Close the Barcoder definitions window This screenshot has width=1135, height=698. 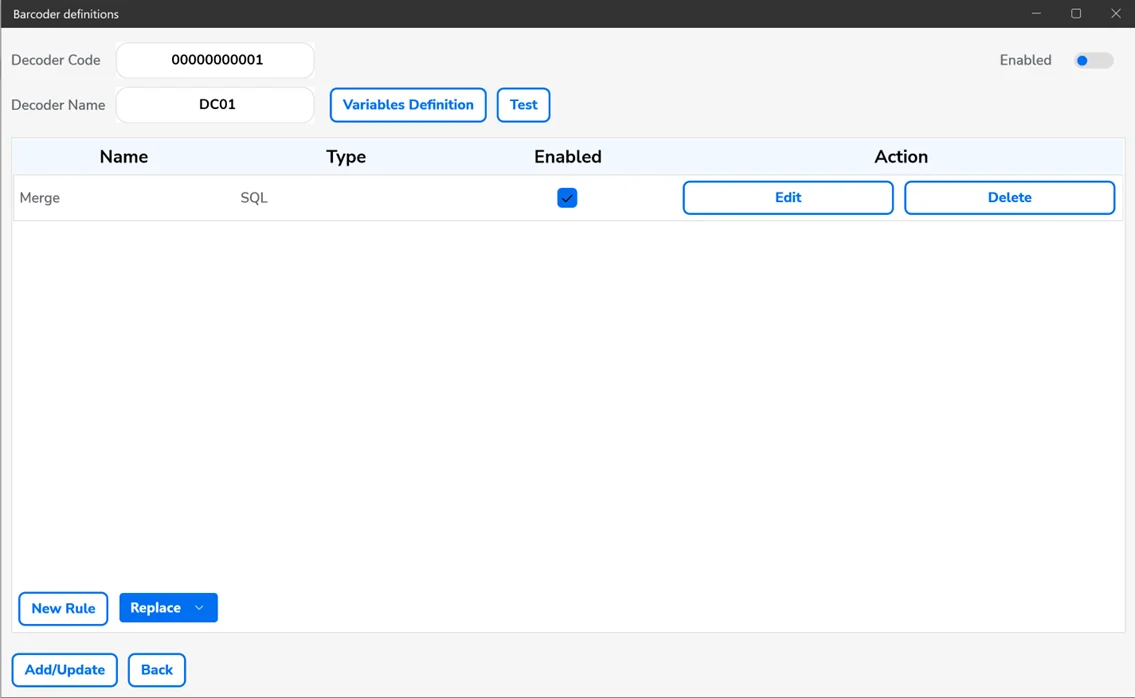pyautogui.click(x=1115, y=14)
